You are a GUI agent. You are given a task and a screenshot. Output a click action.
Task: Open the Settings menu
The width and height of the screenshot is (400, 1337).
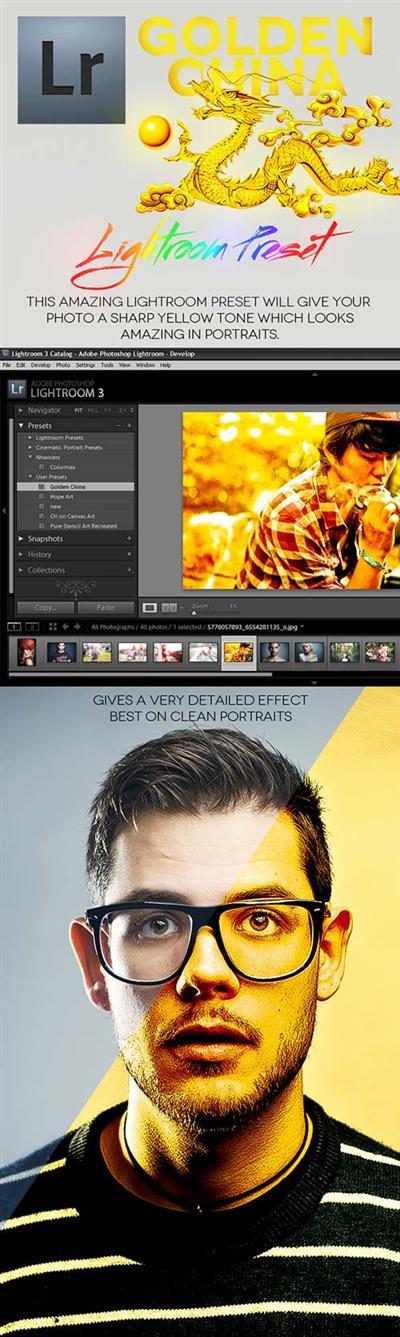point(85,365)
